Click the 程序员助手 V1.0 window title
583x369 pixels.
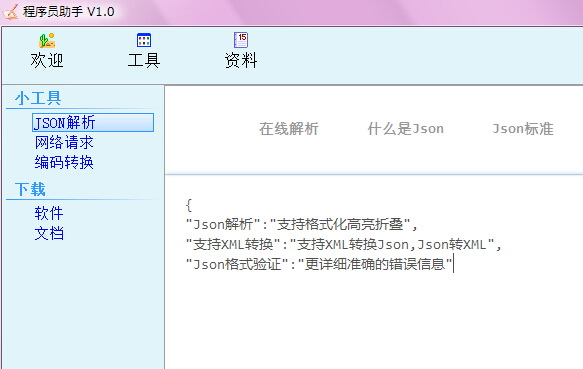(x=69, y=12)
